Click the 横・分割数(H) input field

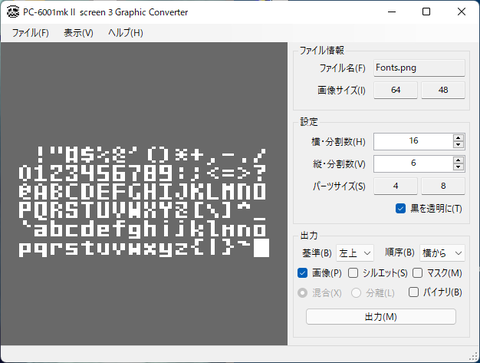(x=413, y=141)
